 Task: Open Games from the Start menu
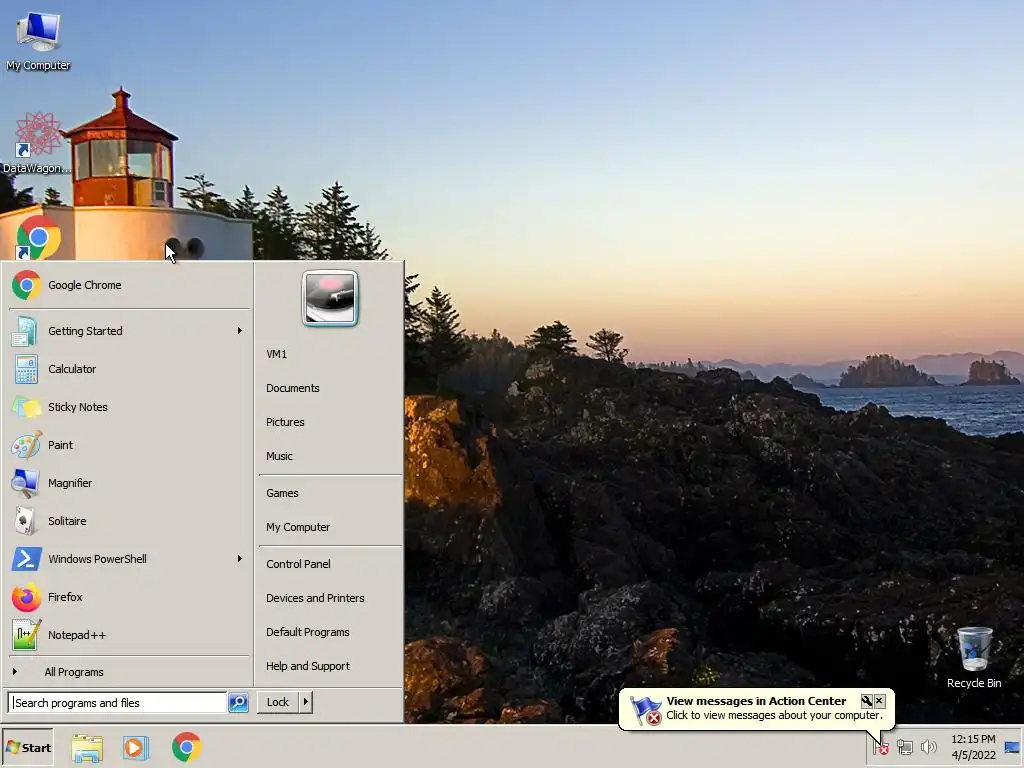[330, 493]
